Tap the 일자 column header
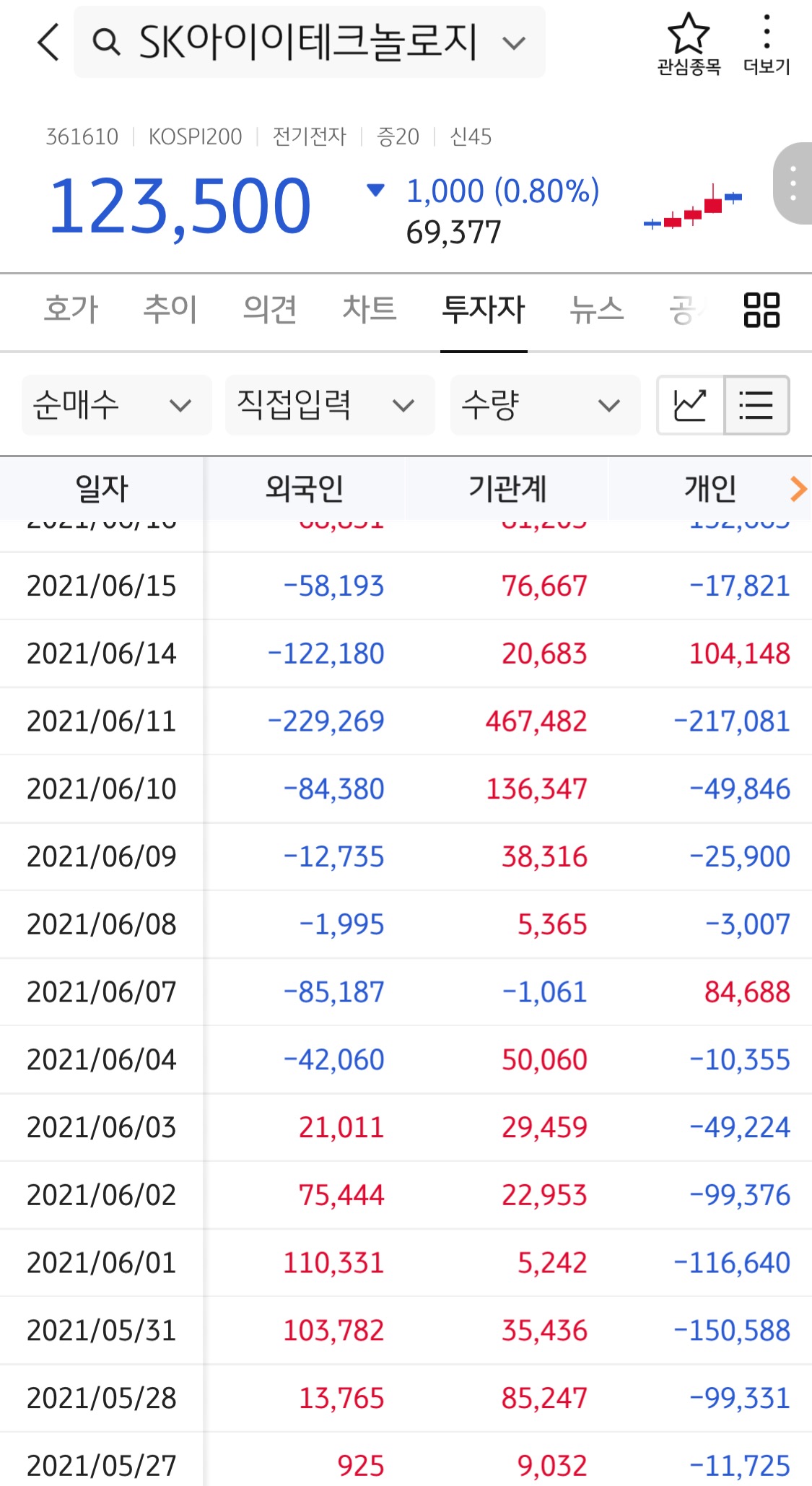This screenshot has height=1486, width=812. (102, 489)
